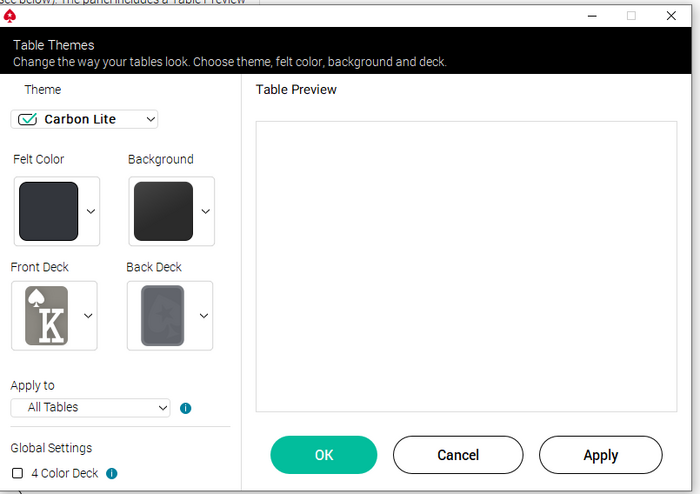This screenshot has height=494, width=700.
Task: Minimize the Table Themes window
Action: (x=592, y=16)
